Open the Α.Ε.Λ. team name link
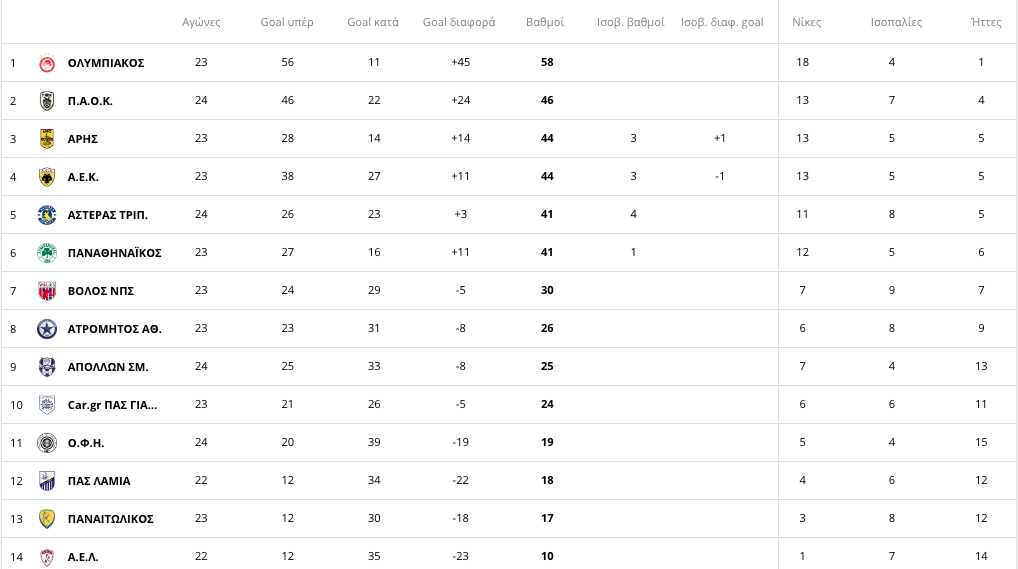 coord(83,557)
